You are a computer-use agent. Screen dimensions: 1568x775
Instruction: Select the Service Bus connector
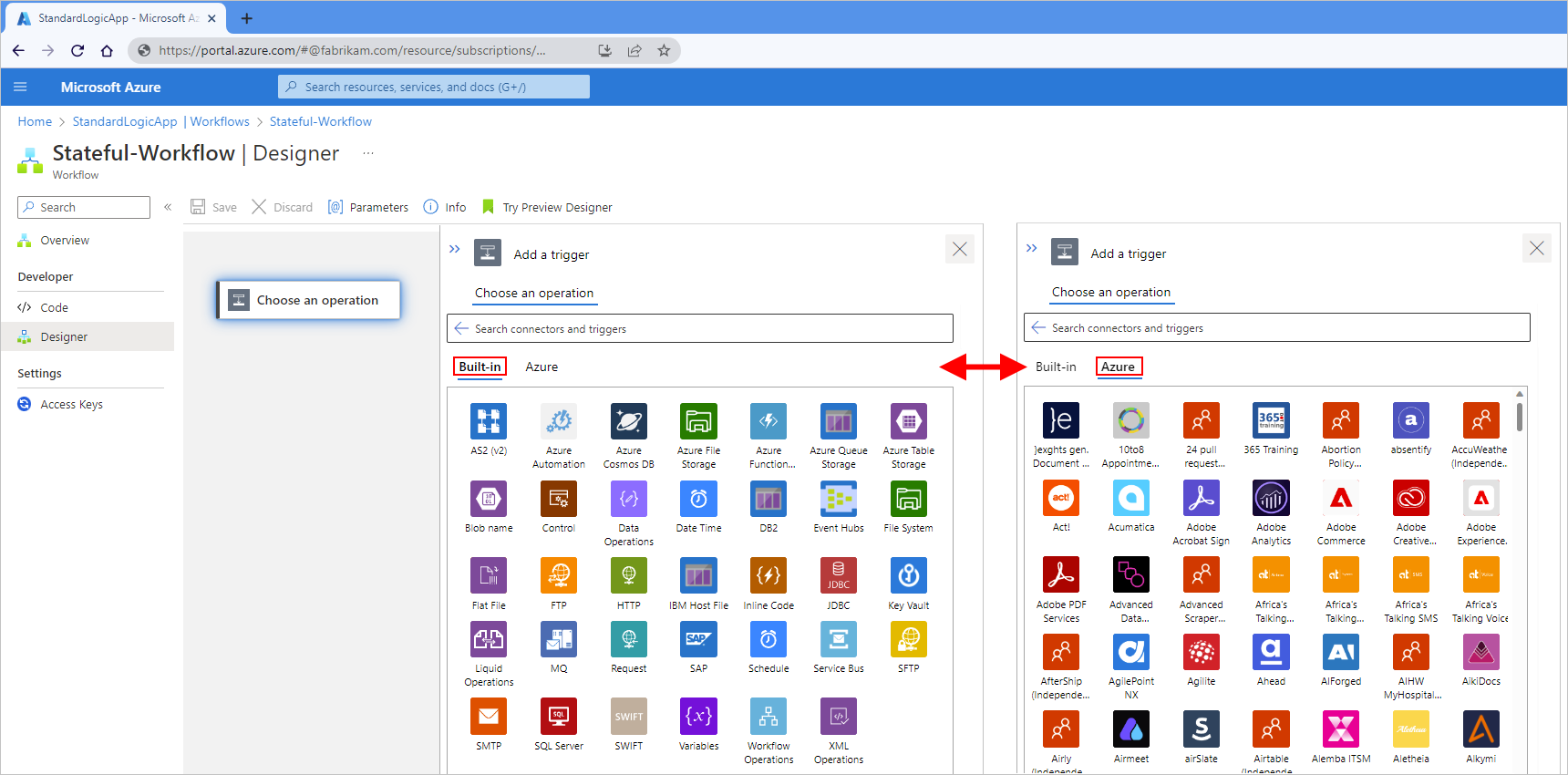(839, 639)
